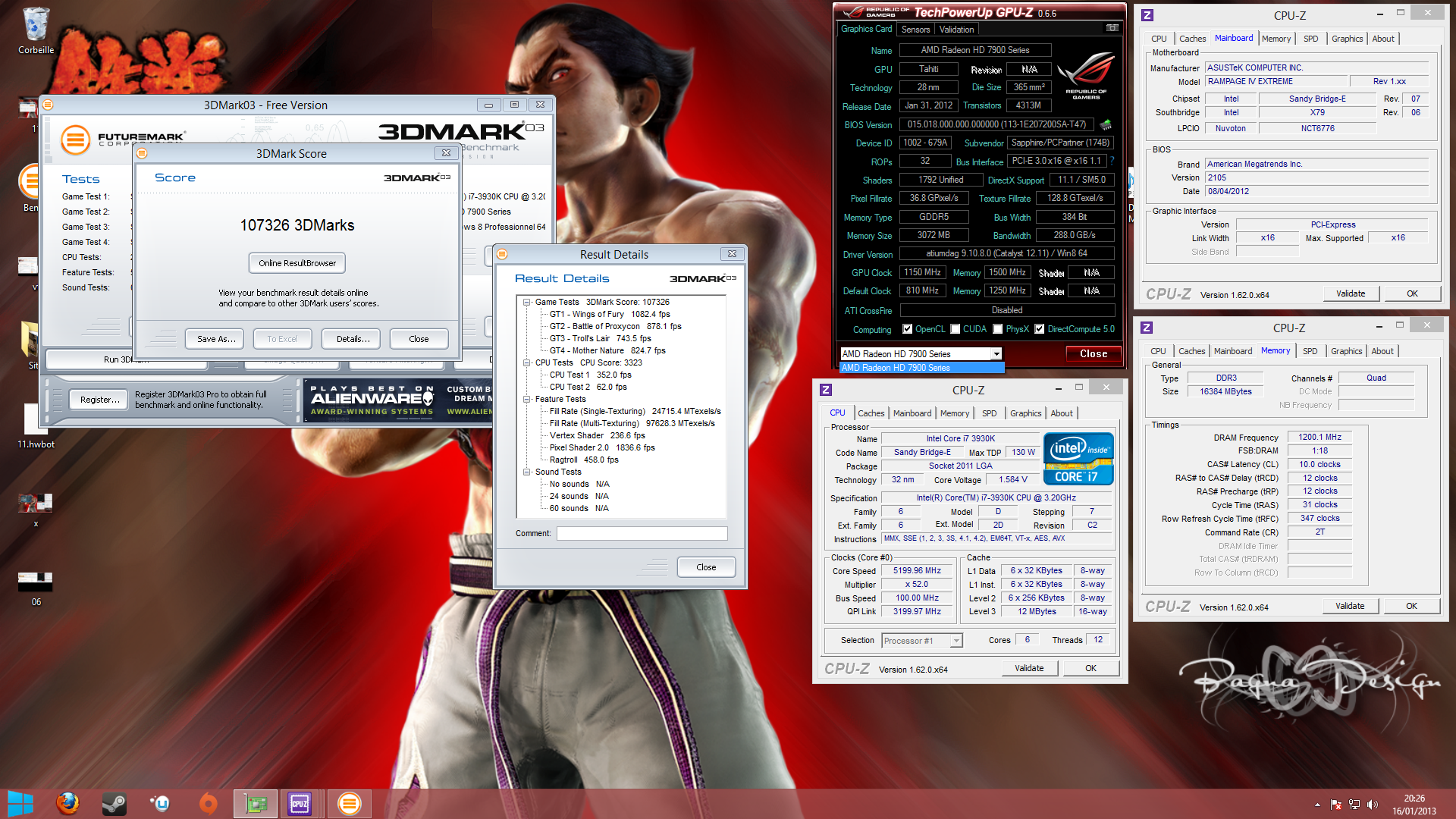Click OK in CPU-Z Mainboard window
1456x819 pixels.
pyautogui.click(x=1412, y=293)
